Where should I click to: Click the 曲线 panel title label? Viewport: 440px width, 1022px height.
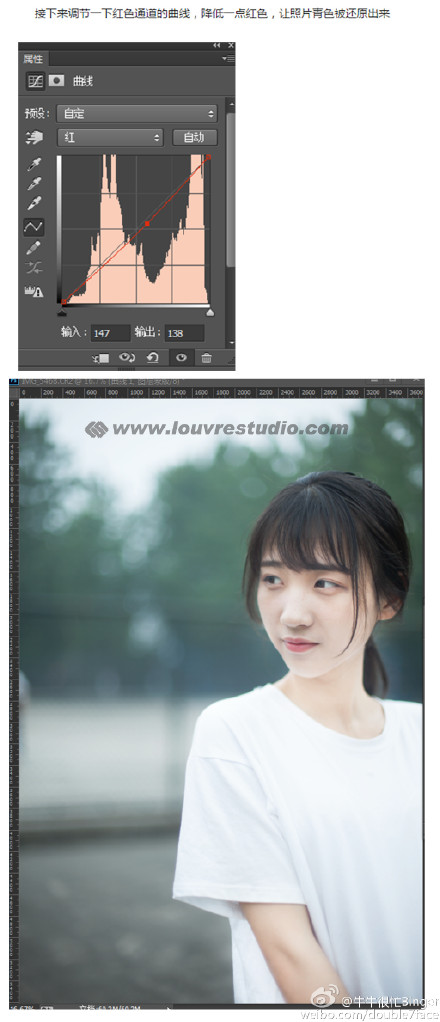[x=83, y=81]
